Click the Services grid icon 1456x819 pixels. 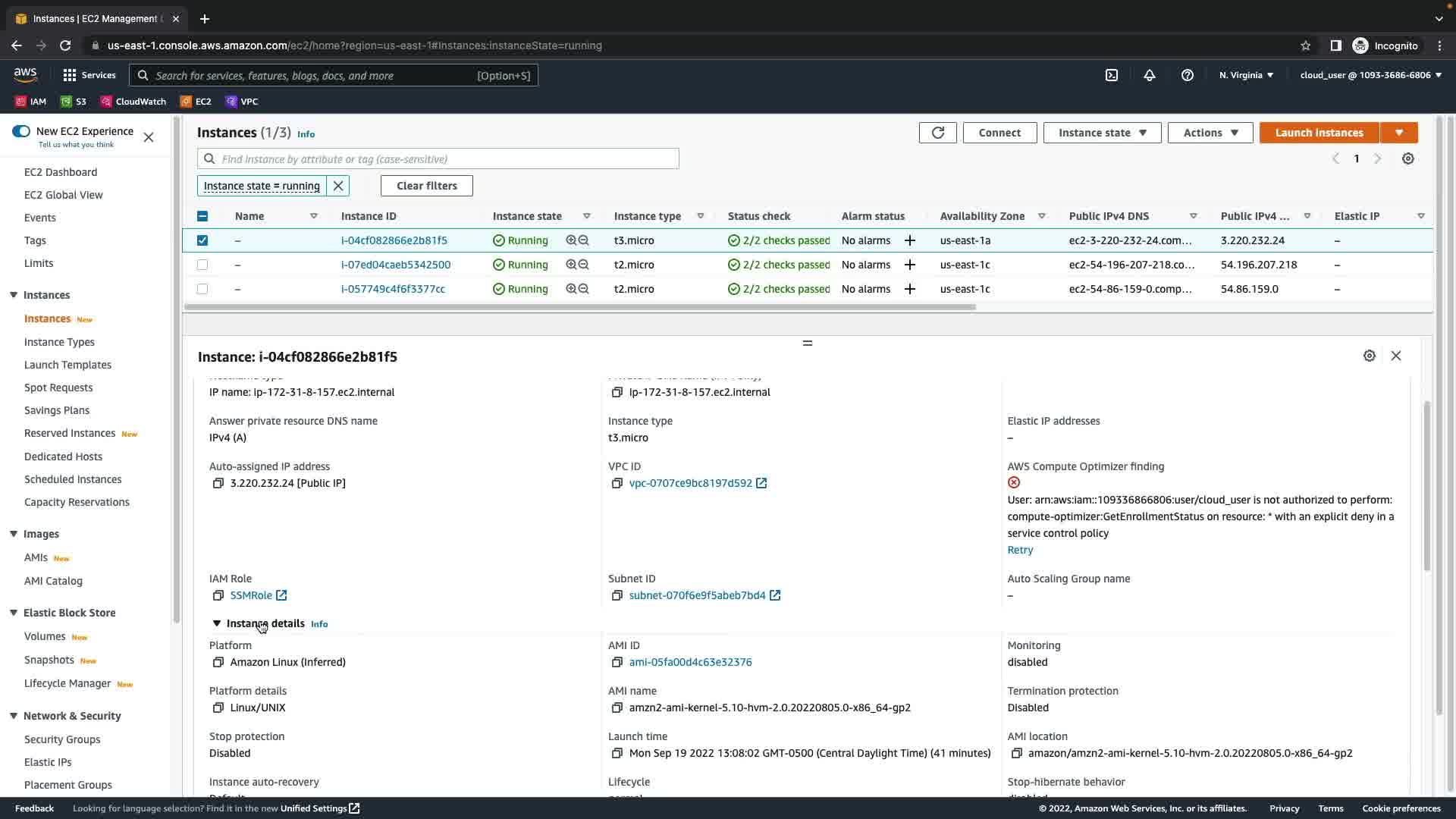70,75
